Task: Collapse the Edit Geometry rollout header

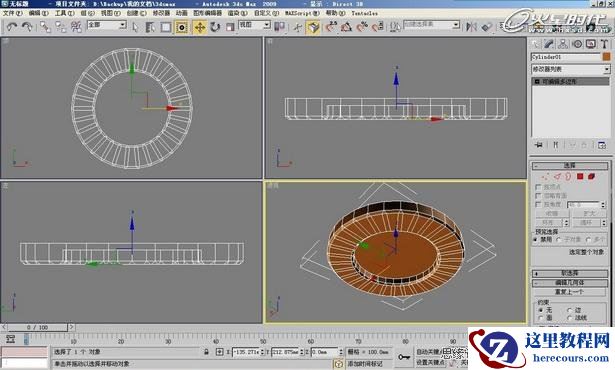Action: tap(570, 283)
